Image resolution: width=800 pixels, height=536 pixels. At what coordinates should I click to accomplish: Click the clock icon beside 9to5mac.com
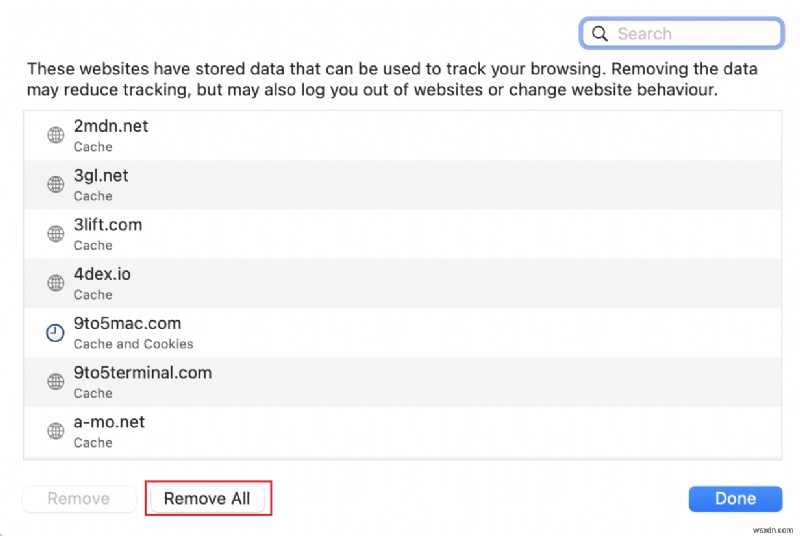(56, 332)
